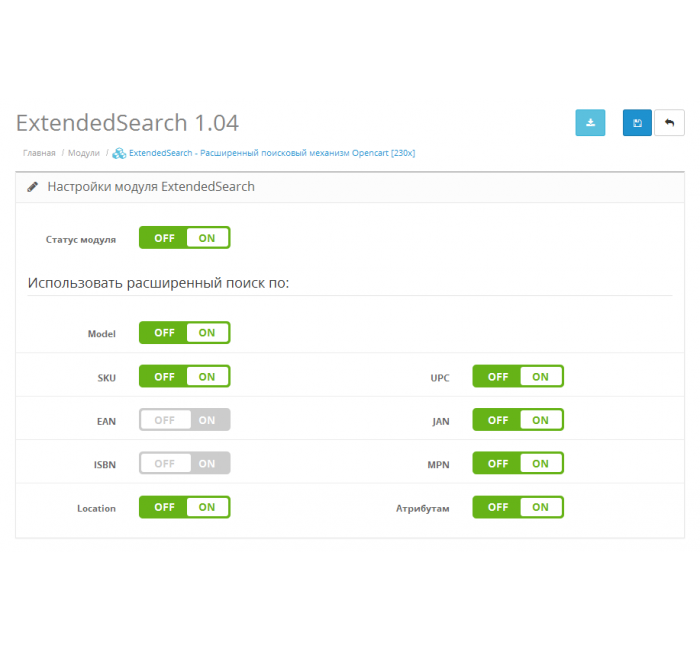Click the back arrow return button

pos(669,122)
